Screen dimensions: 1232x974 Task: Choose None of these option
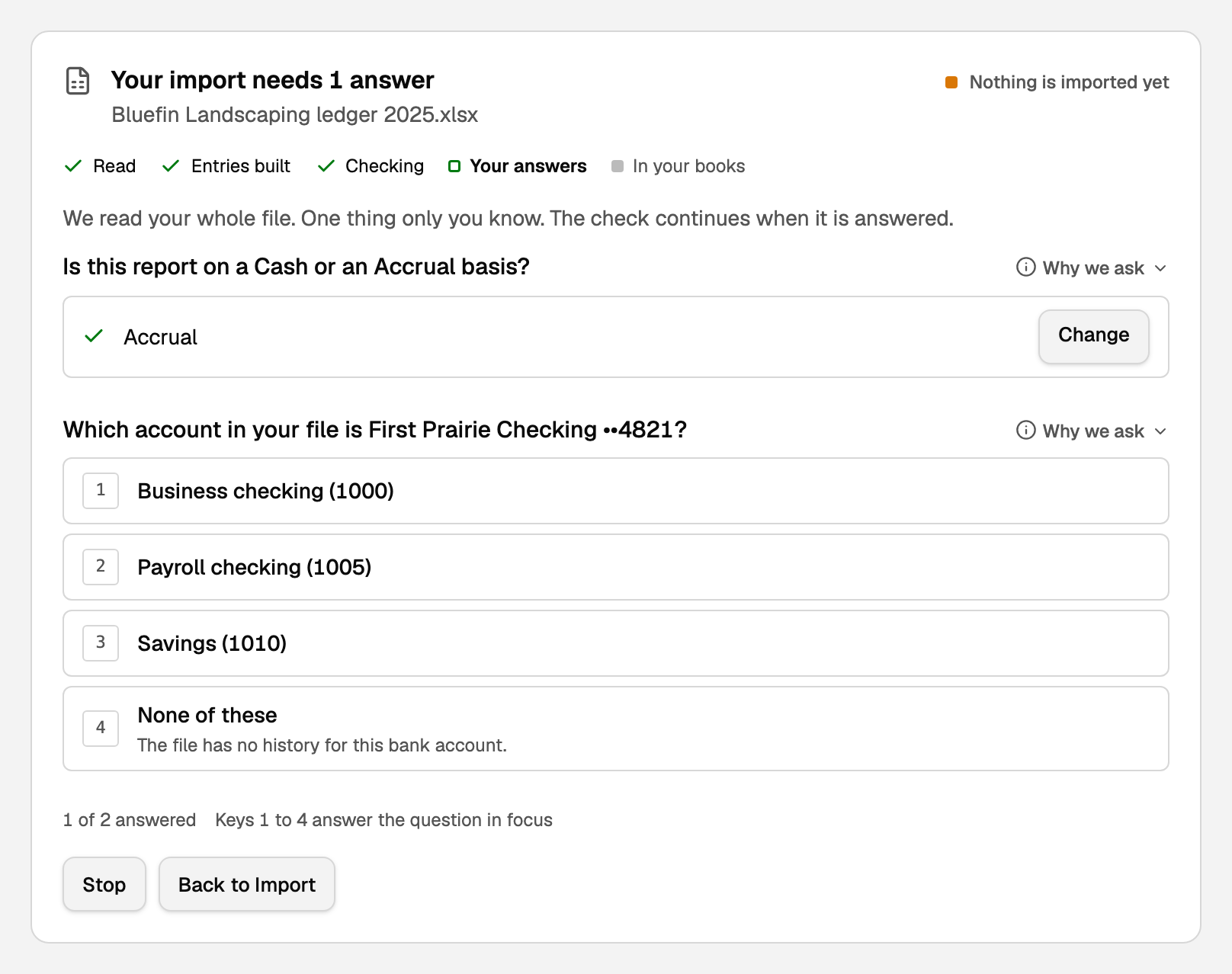616,729
